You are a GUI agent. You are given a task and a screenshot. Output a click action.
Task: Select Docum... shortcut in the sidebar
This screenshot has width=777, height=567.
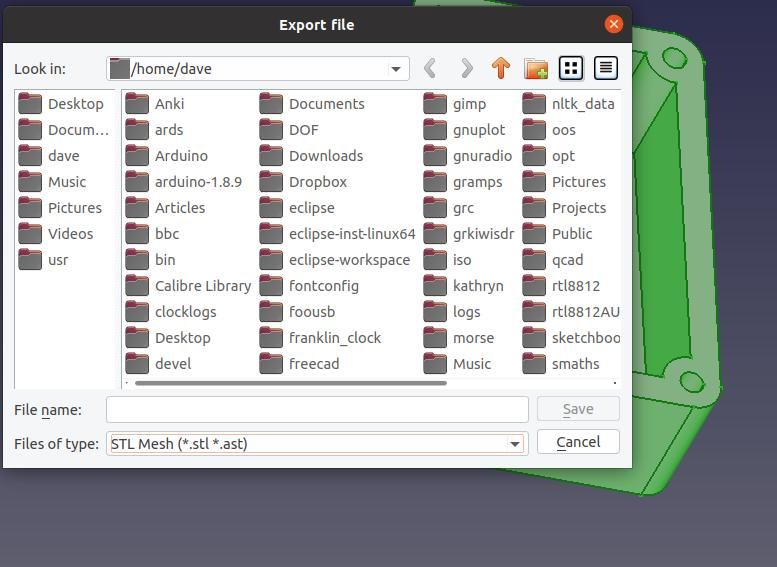[x=63, y=130]
